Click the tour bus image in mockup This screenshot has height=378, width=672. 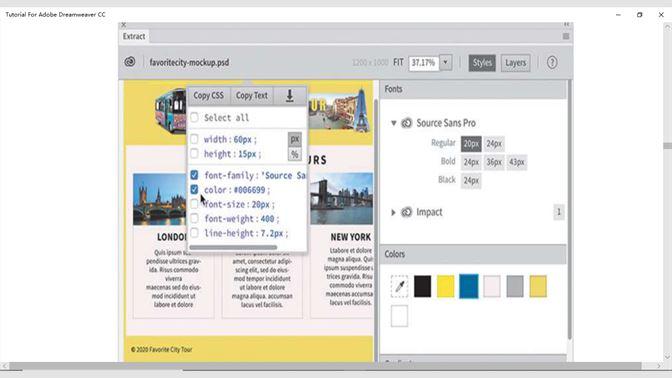pyautogui.click(x=171, y=111)
